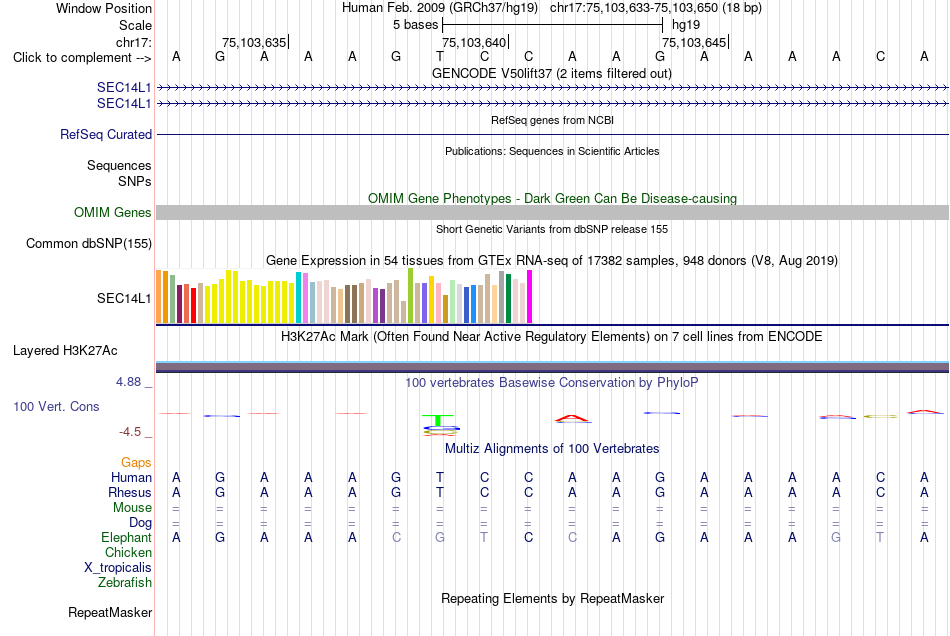This screenshot has height=636, width=950.
Task: Select the Mouse species row label
Action: pos(132,508)
